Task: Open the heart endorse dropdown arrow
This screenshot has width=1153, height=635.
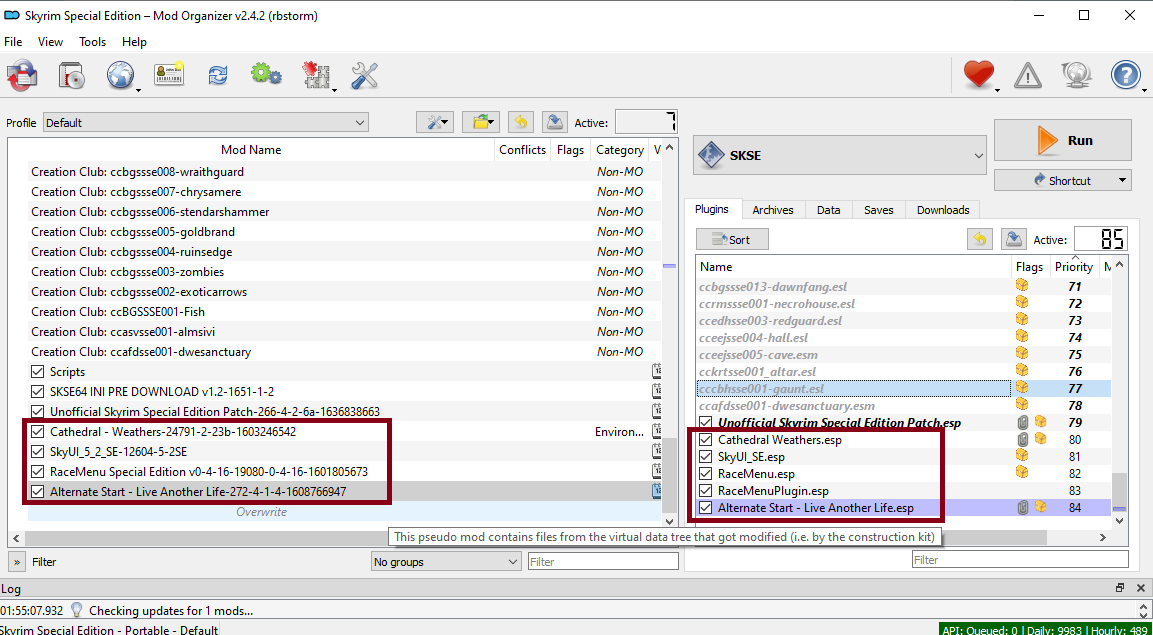Action: click(x=998, y=90)
